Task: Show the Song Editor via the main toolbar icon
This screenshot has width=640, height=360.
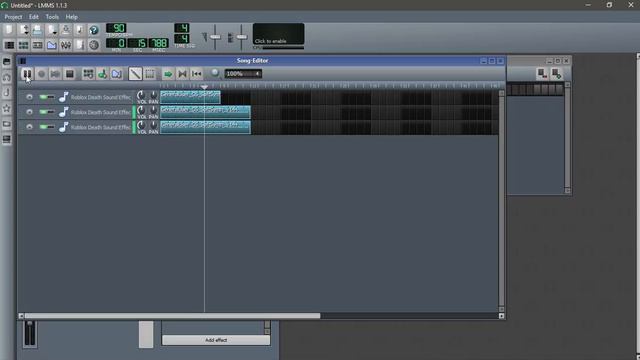Action: 9,44
